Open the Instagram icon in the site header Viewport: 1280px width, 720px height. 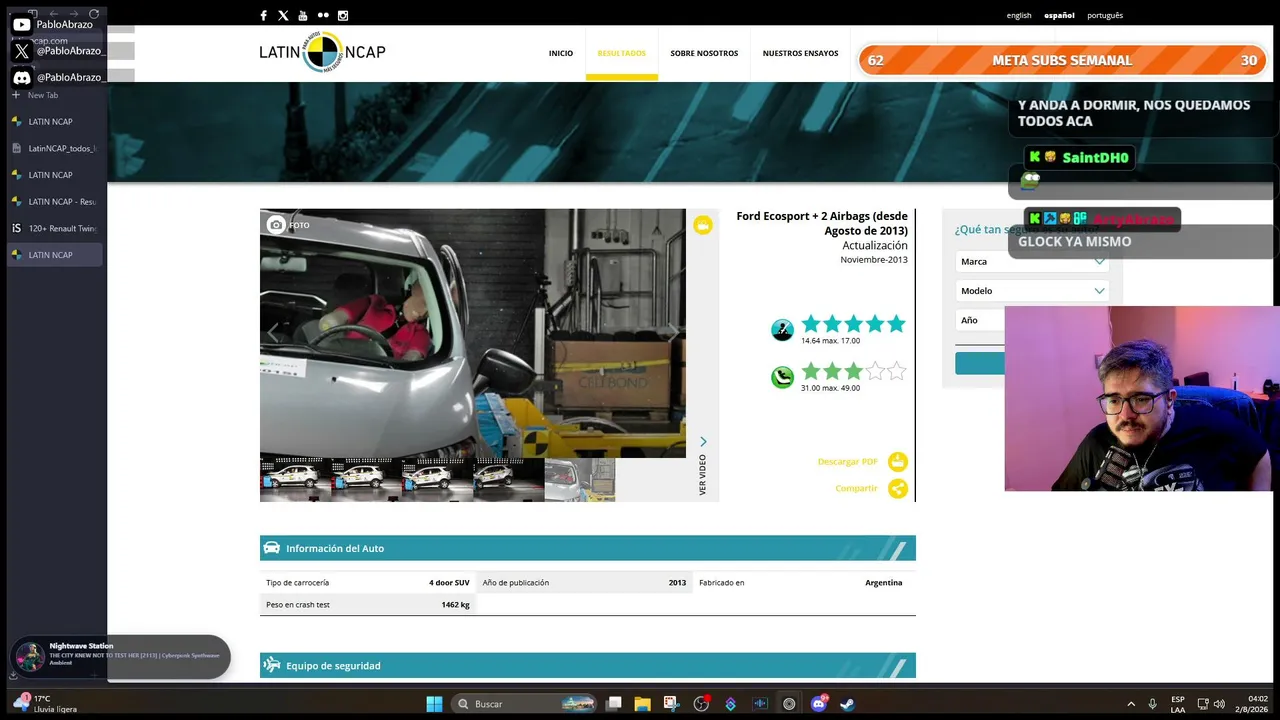(x=343, y=15)
